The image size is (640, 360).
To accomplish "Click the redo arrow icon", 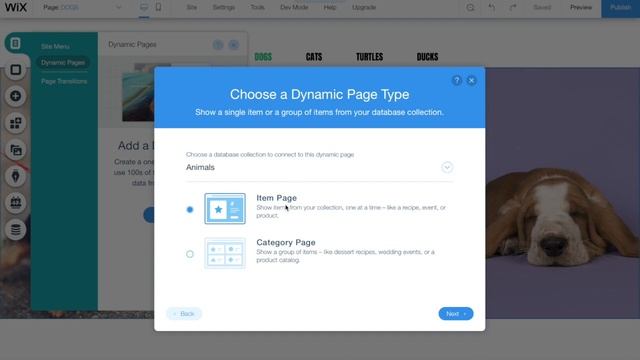I will 513,7.
